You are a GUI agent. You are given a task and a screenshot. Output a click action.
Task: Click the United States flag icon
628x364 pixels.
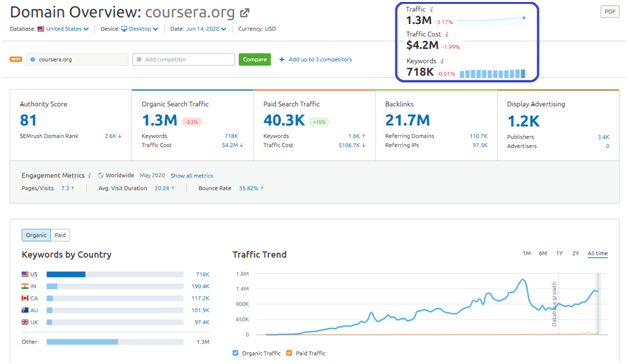point(40,29)
